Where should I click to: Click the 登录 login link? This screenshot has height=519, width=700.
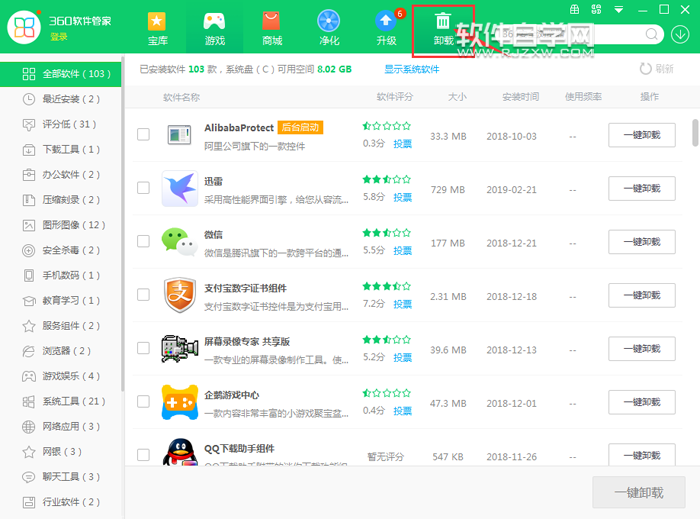(x=58, y=37)
